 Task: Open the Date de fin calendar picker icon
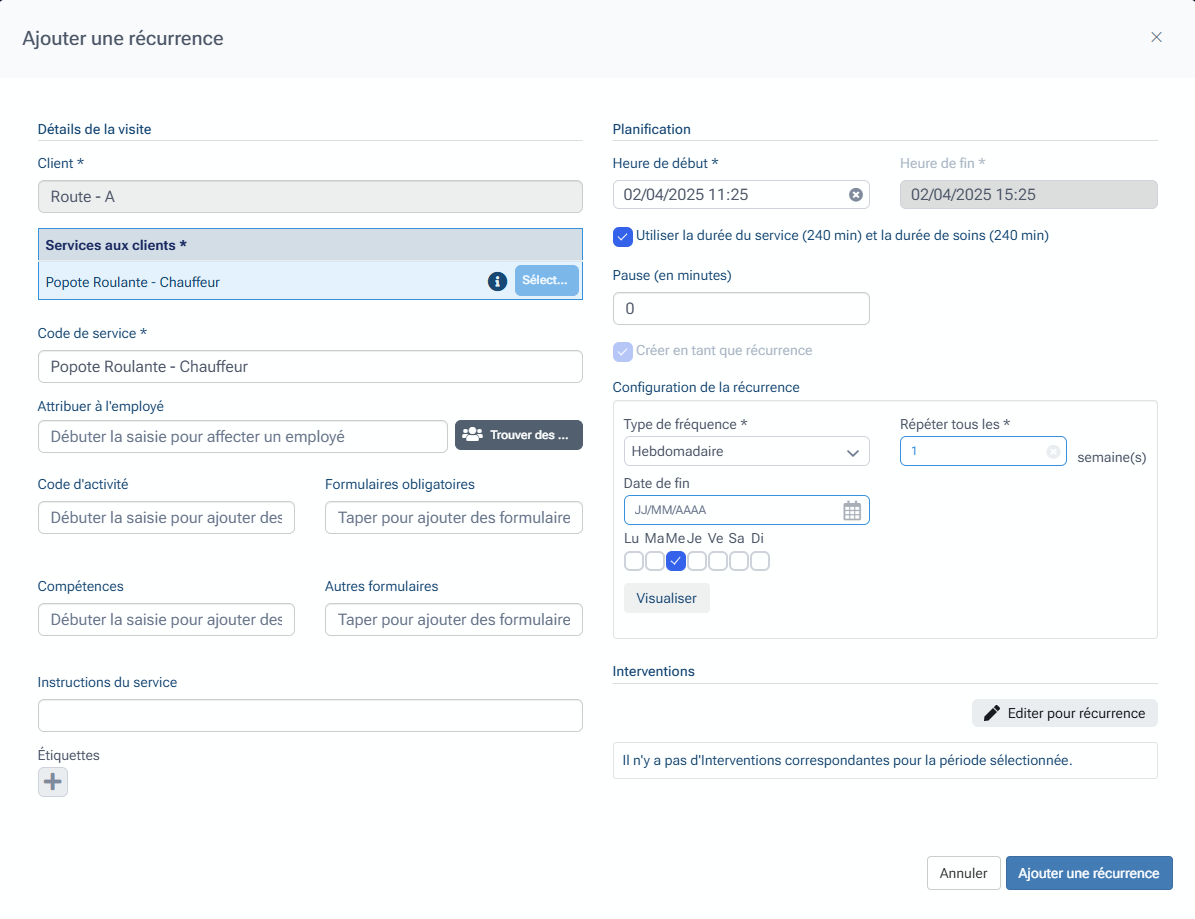click(x=851, y=511)
